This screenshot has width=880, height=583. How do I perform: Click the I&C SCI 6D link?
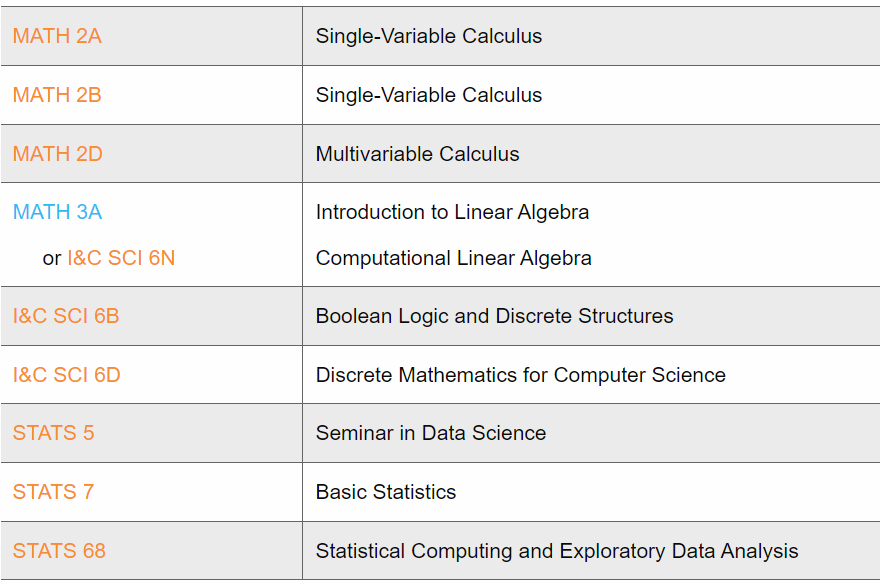pyautogui.click(x=66, y=376)
